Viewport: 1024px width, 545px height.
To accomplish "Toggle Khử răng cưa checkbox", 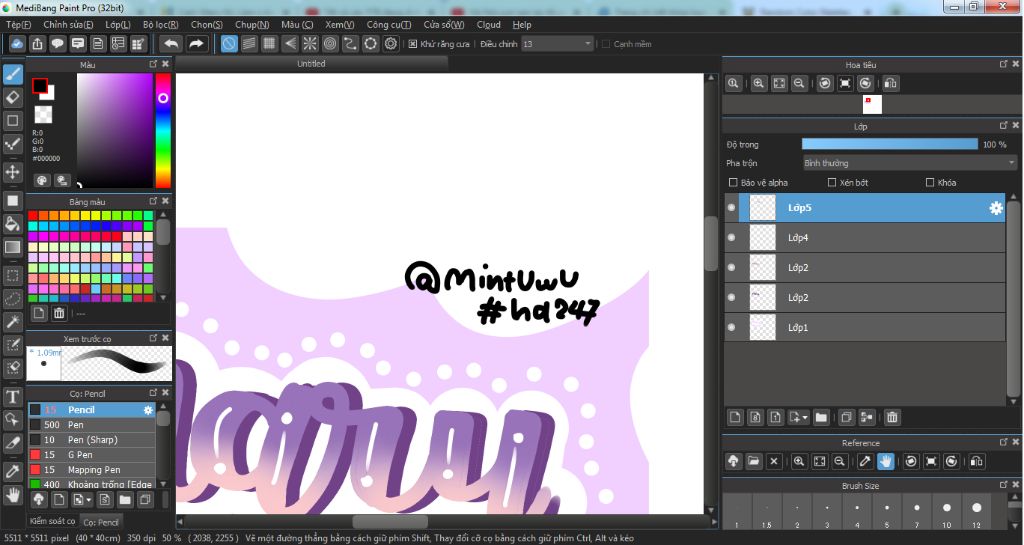I will click(x=413, y=44).
